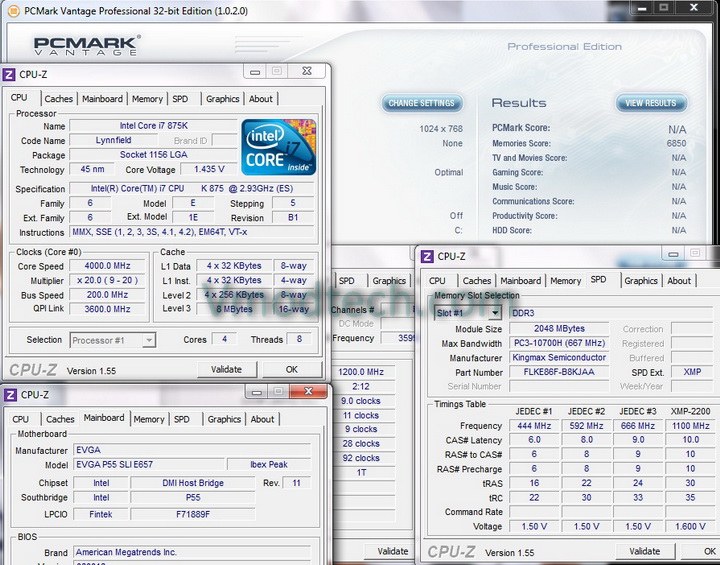Screen dimensions: 720x565
Task: Click the DDR3 memory type field
Action: click(x=611, y=313)
